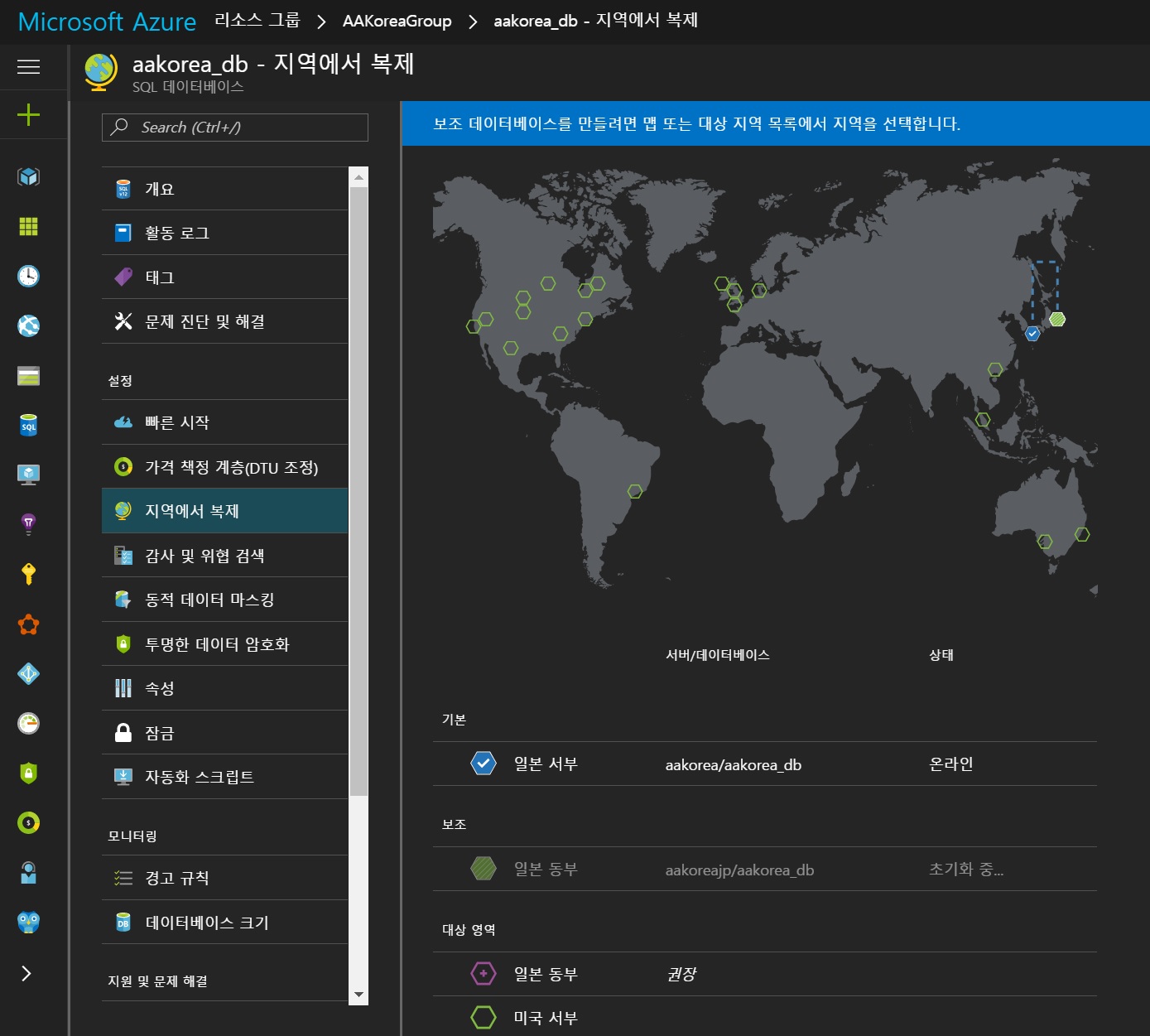Open the person Help and support icon

coord(28,872)
